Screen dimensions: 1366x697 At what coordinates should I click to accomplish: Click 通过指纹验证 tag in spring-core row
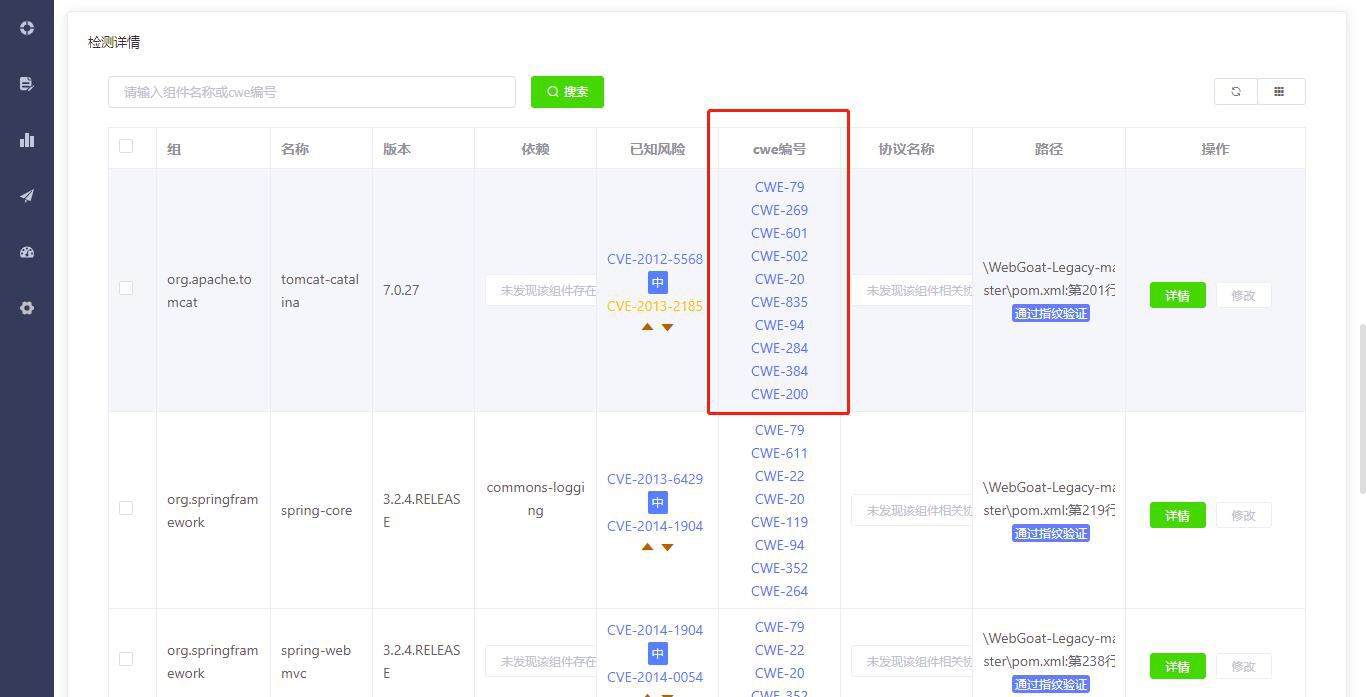[x=1050, y=533]
